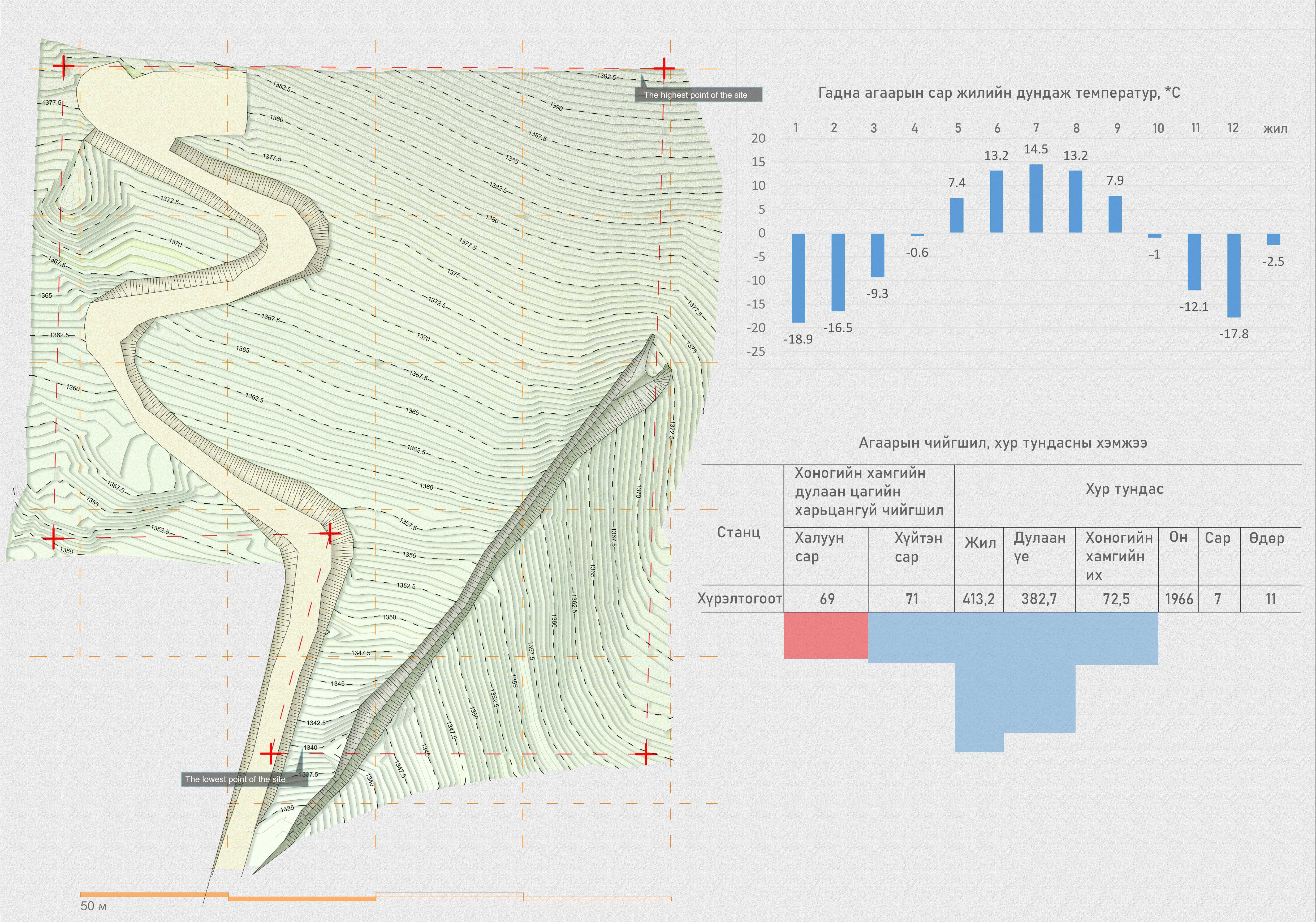Click the red cross marker at the top-left map corner
The width and height of the screenshot is (1316, 922).
(63, 65)
